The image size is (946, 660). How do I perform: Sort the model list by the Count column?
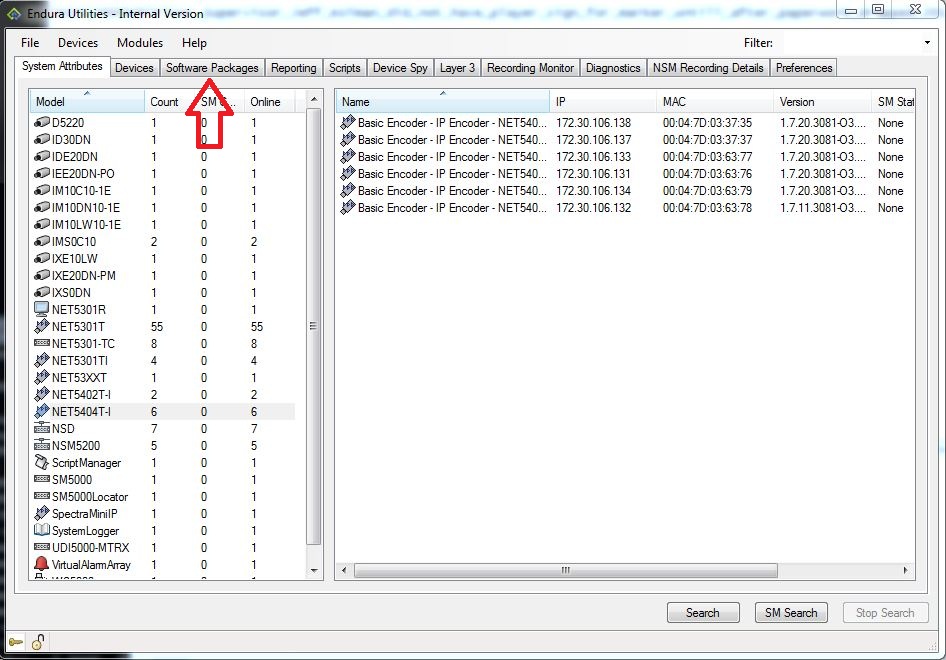pos(164,101)
